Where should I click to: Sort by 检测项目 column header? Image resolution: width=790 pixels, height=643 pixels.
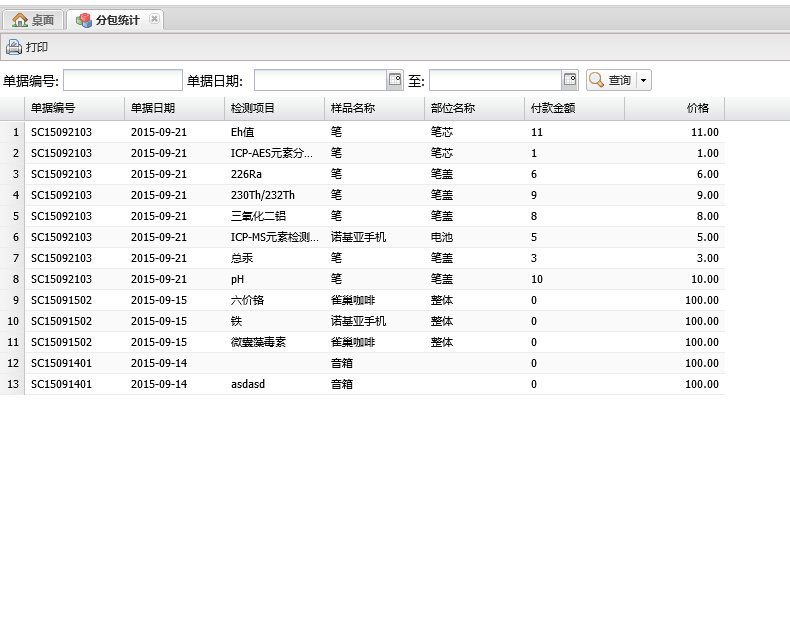[274, 108]
